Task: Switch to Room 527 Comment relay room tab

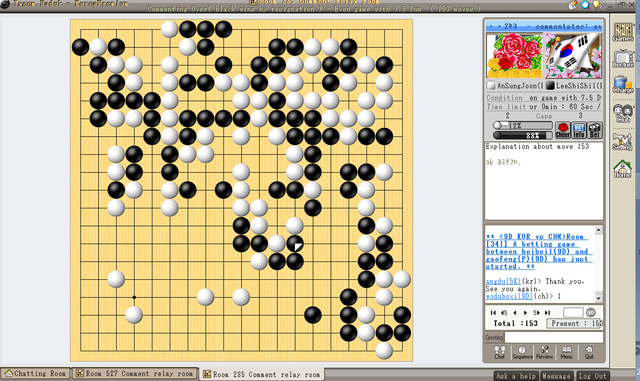Action: click(x=135, y=373)
